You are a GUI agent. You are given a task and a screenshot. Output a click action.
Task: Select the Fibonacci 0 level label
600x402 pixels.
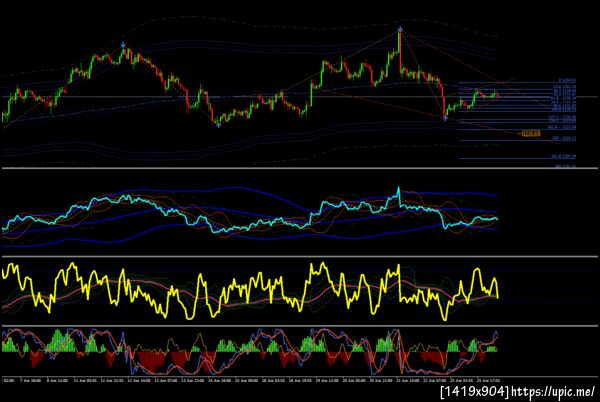coord(567,80)
